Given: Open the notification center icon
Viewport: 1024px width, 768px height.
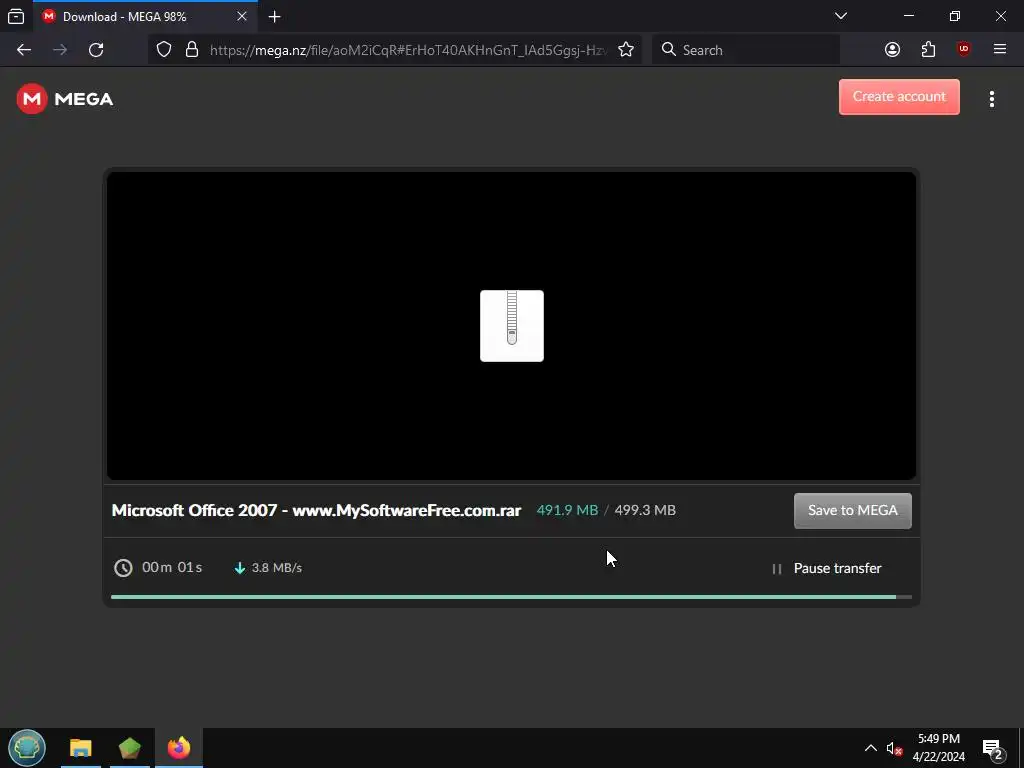Looking at the screenshot, I should pos(993,748).
